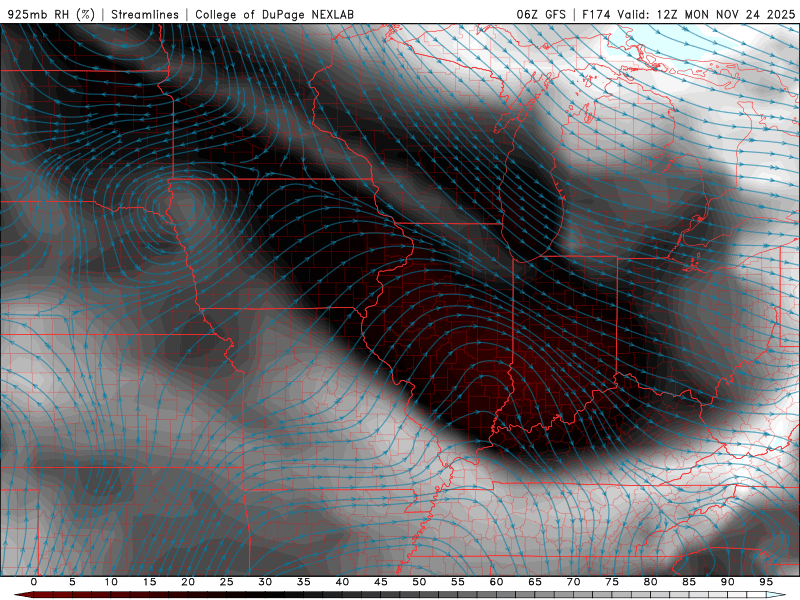
Task: Click the "25" colorbar scale label
Action: [227, 582]
